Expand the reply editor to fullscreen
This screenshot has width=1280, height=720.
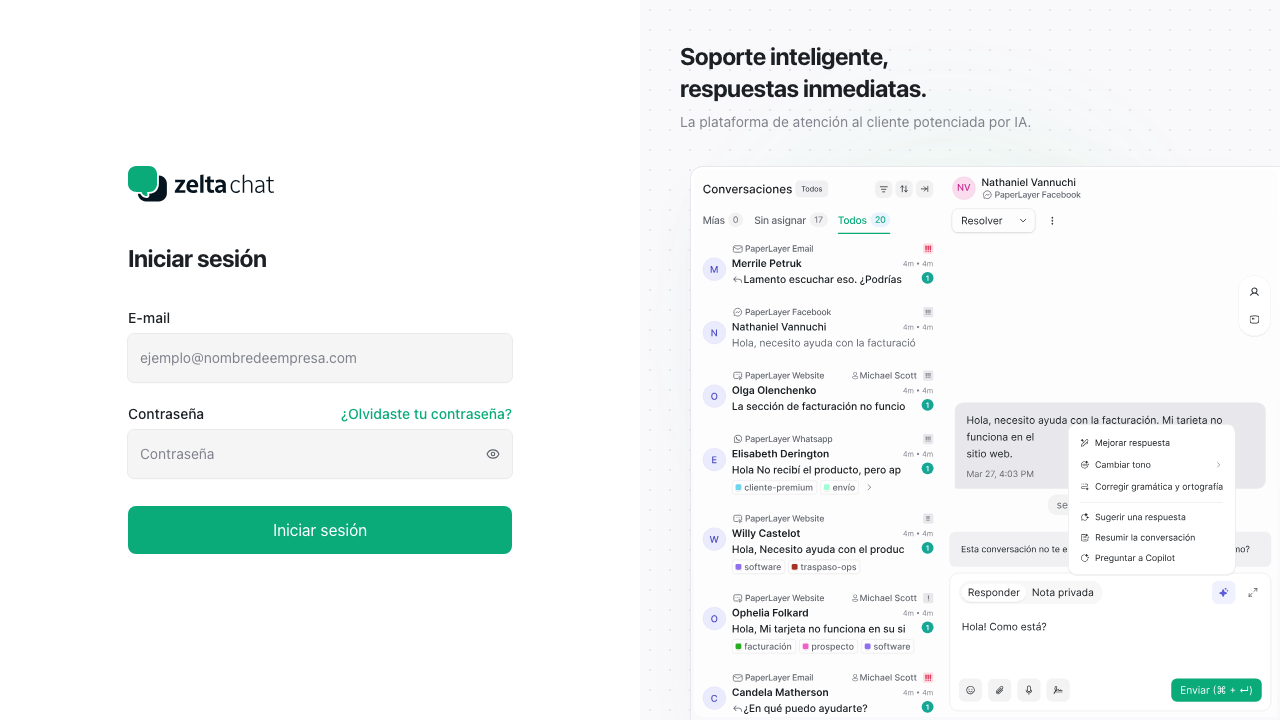(x=1253, y=592)
